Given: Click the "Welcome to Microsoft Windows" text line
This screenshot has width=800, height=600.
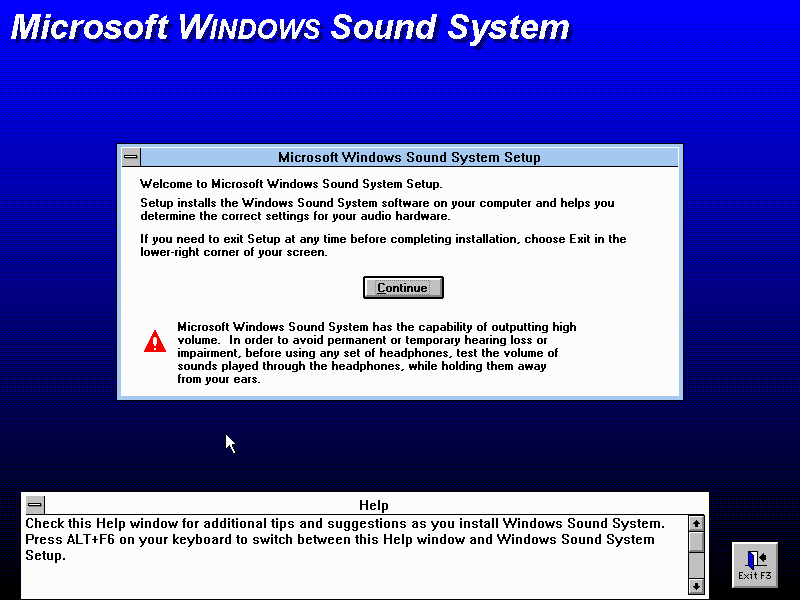Looking at the screenshot, I should [x=290, y=184].
